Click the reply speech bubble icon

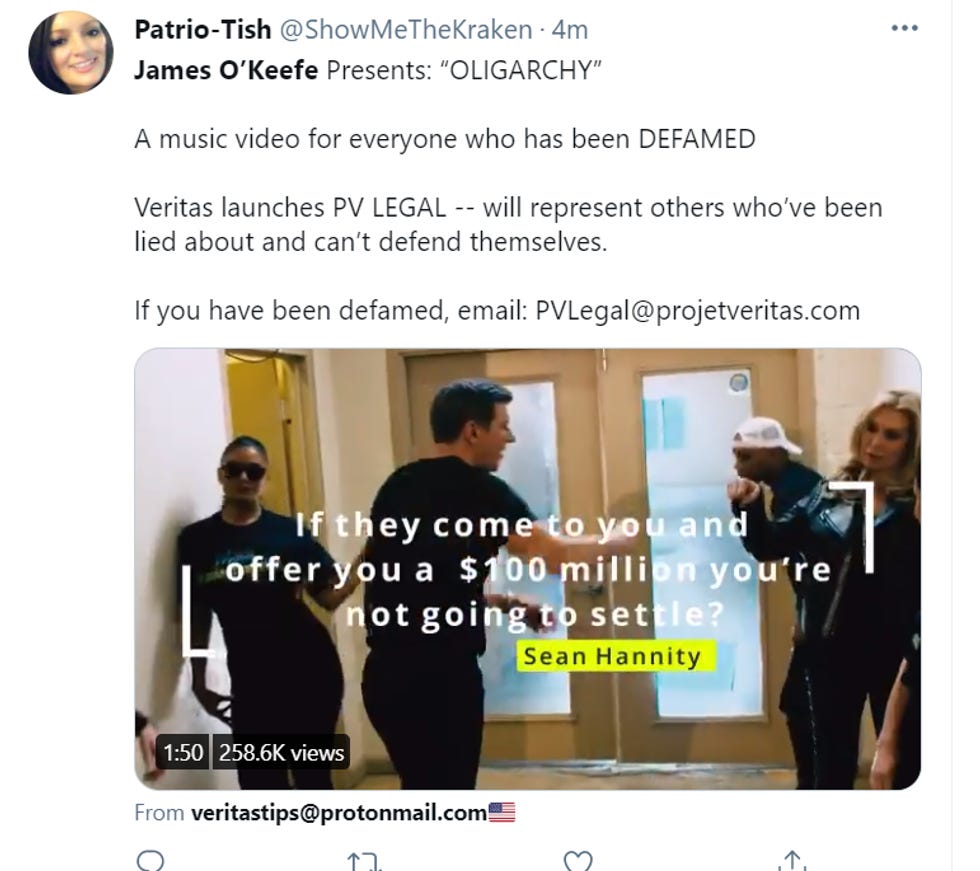[150, 861]
